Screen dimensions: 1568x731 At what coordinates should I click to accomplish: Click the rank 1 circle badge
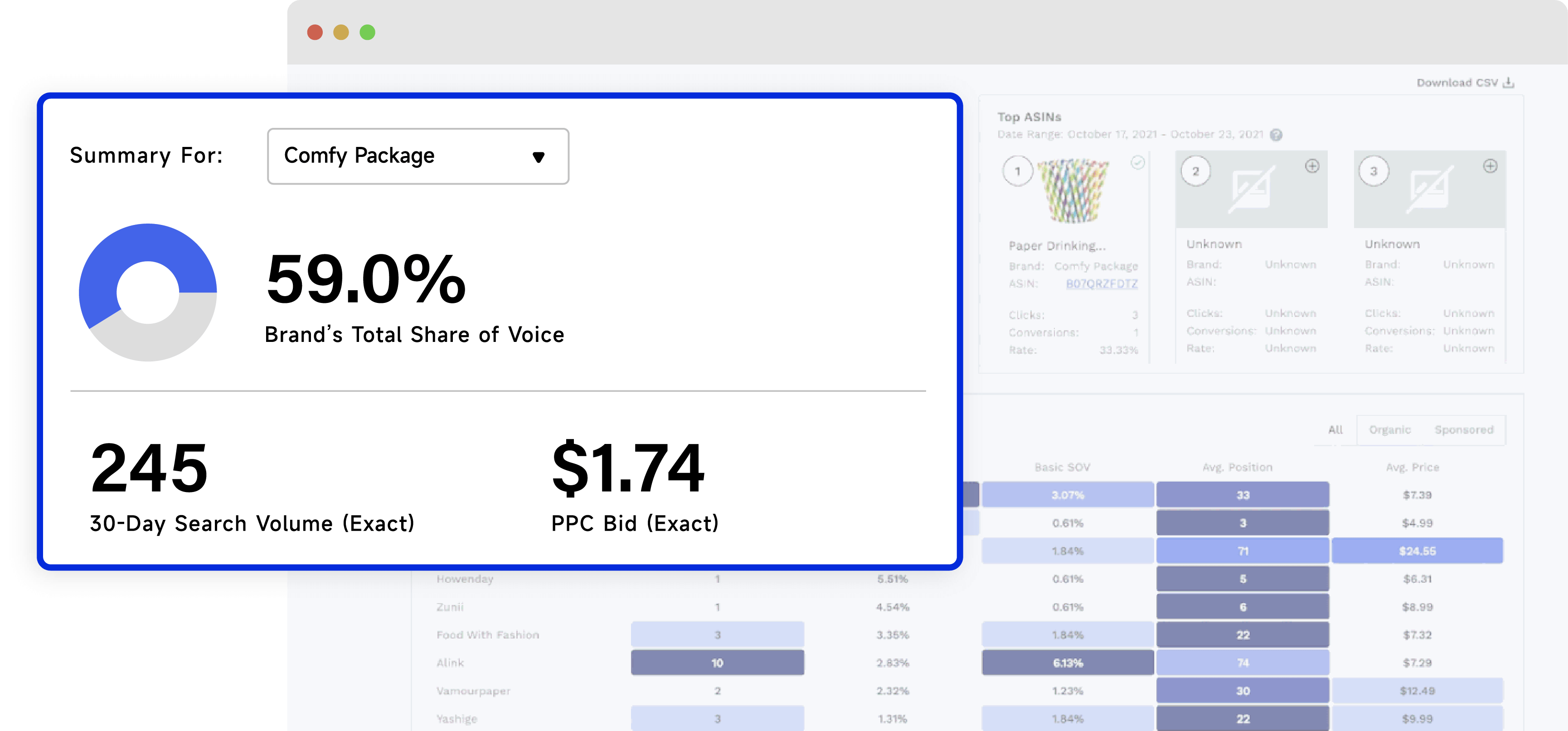[x=1017, y=171]
